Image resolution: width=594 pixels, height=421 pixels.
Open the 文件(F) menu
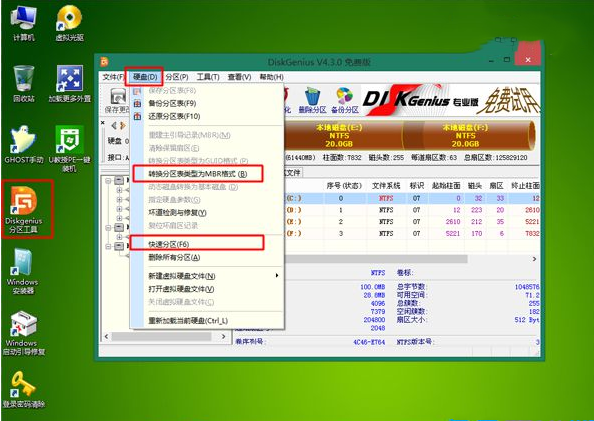click(113, 77)
